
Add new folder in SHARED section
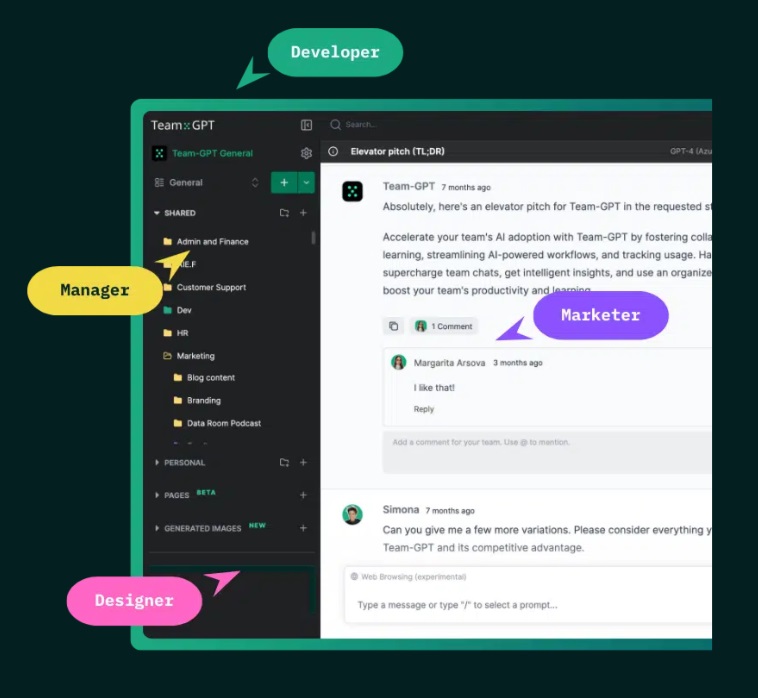tap(284, 213)
